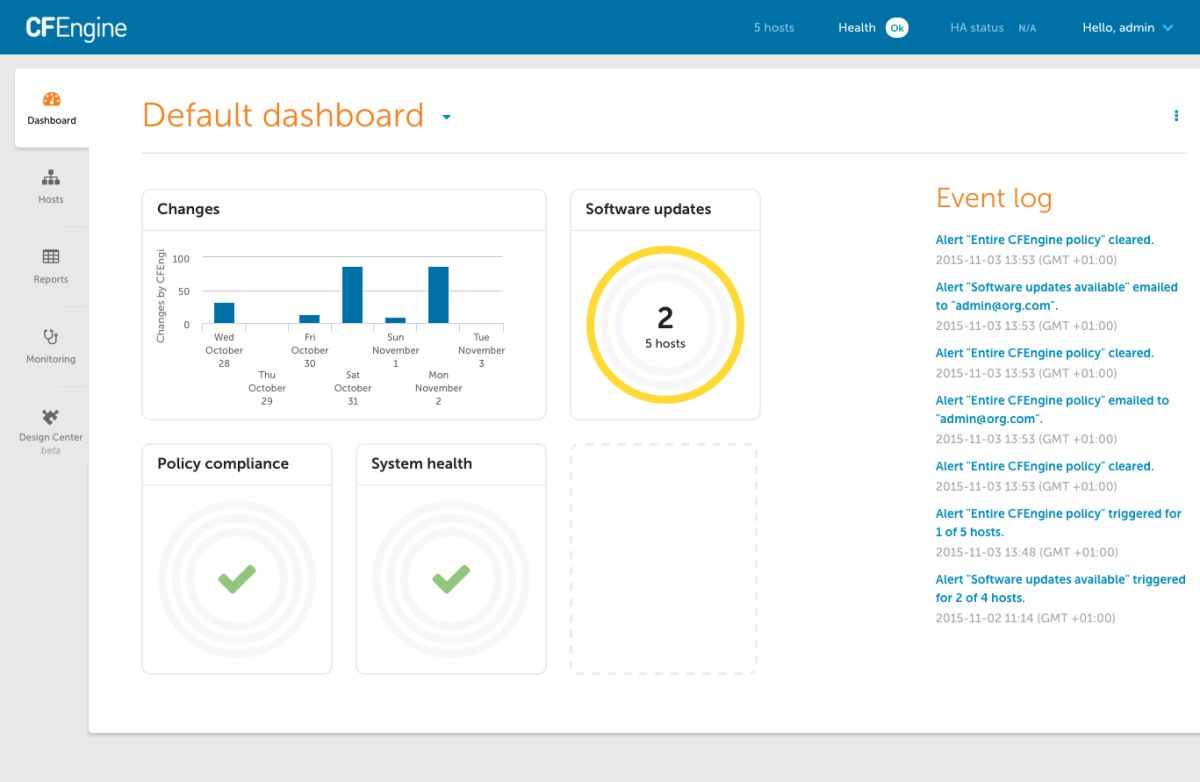Image resolution: width=1200 pixels, height=782 pixels.
Task: Open the Monitoring sidebar section
Action: coord(51,346)
